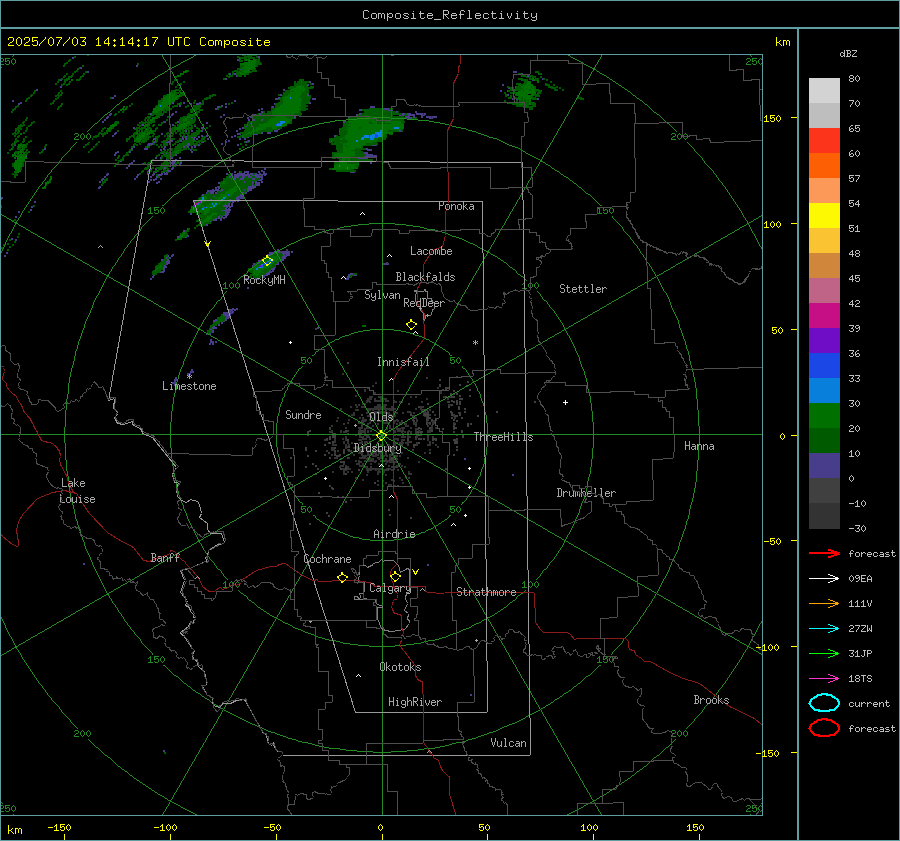Click the dBZ legend heading
Viewport: 900px width, 841px height.
tap(848, 54)
